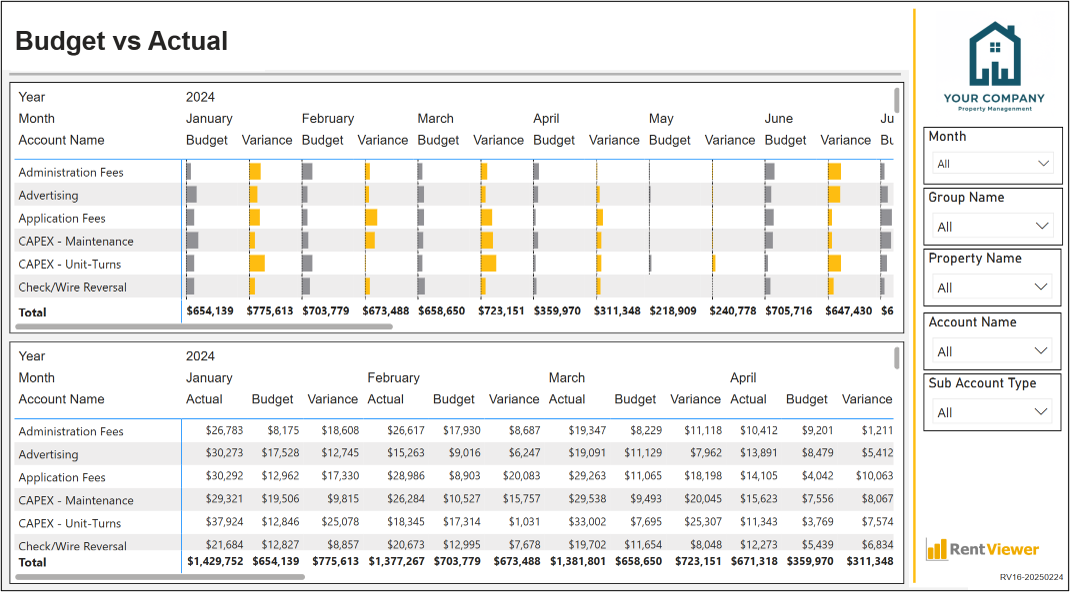Click the bottom table vertical scrollbar thumb
1070x592 pixels.
897,357
